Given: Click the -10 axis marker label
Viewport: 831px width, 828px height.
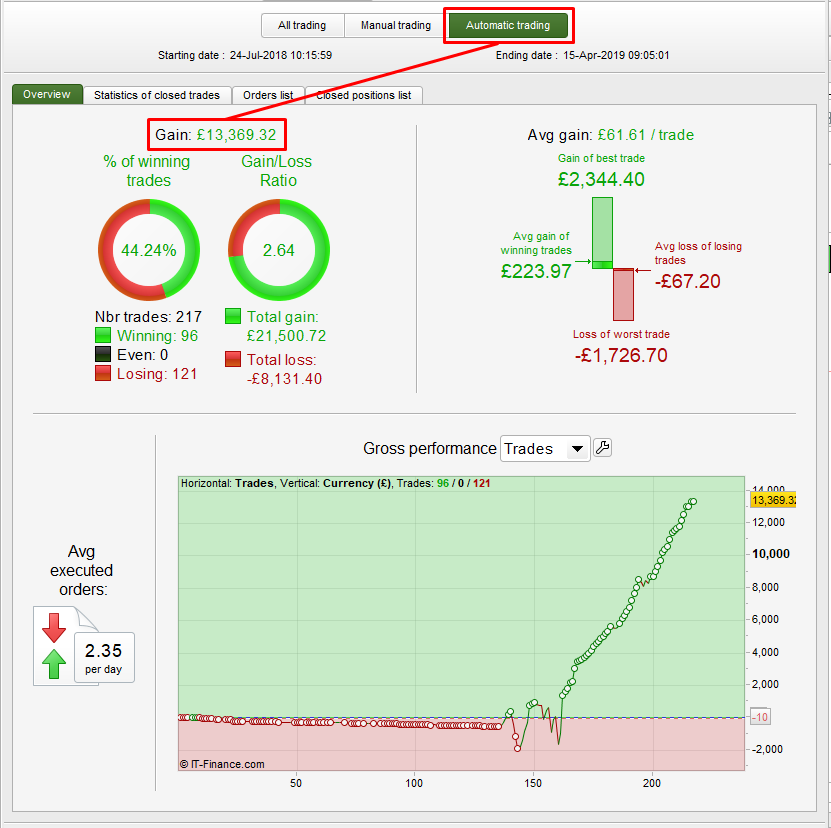Looking at the screenshot, I should tap(760, 717).
